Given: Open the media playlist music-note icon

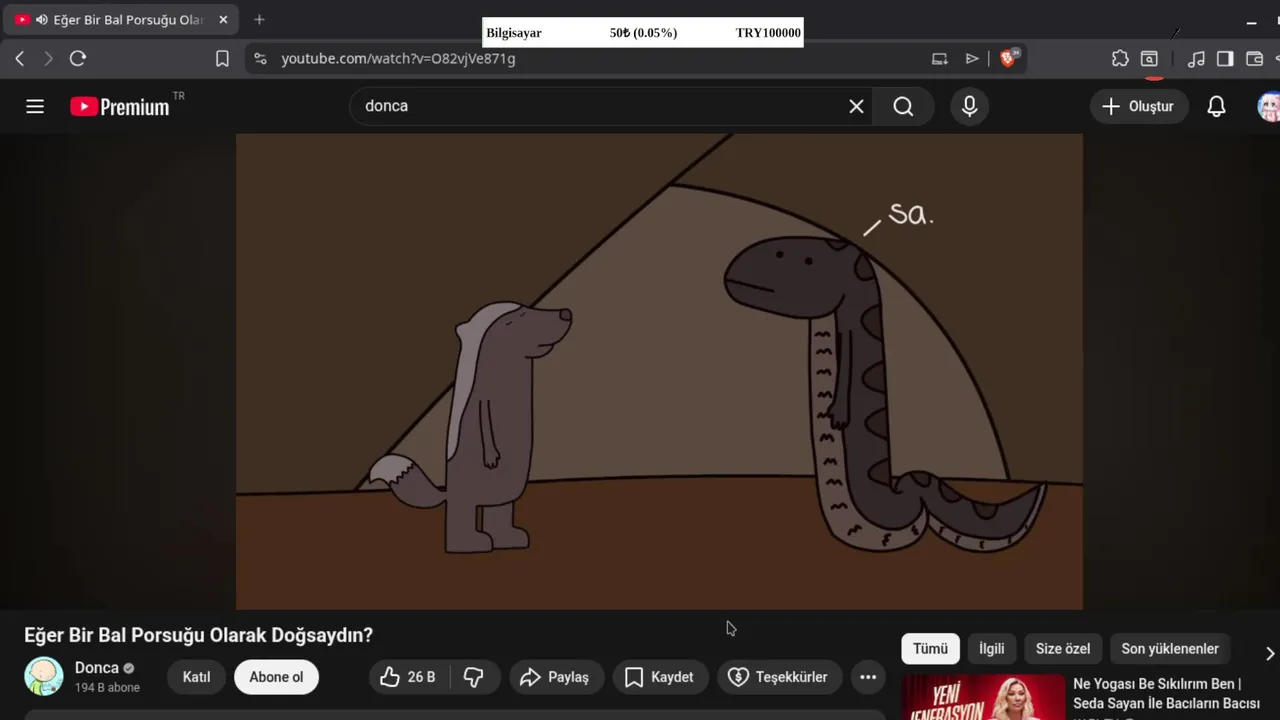Looking at the screenshot, I should click(1196, 59).
